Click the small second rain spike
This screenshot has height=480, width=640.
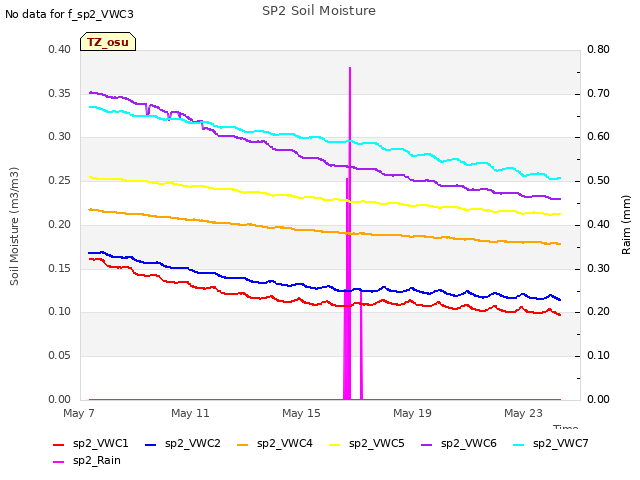pyautogui.click(x=361, y=345)
